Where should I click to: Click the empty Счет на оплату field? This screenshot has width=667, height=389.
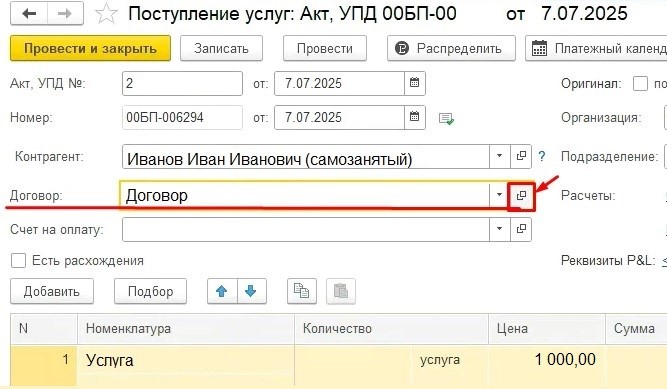(x=305, y=229)
